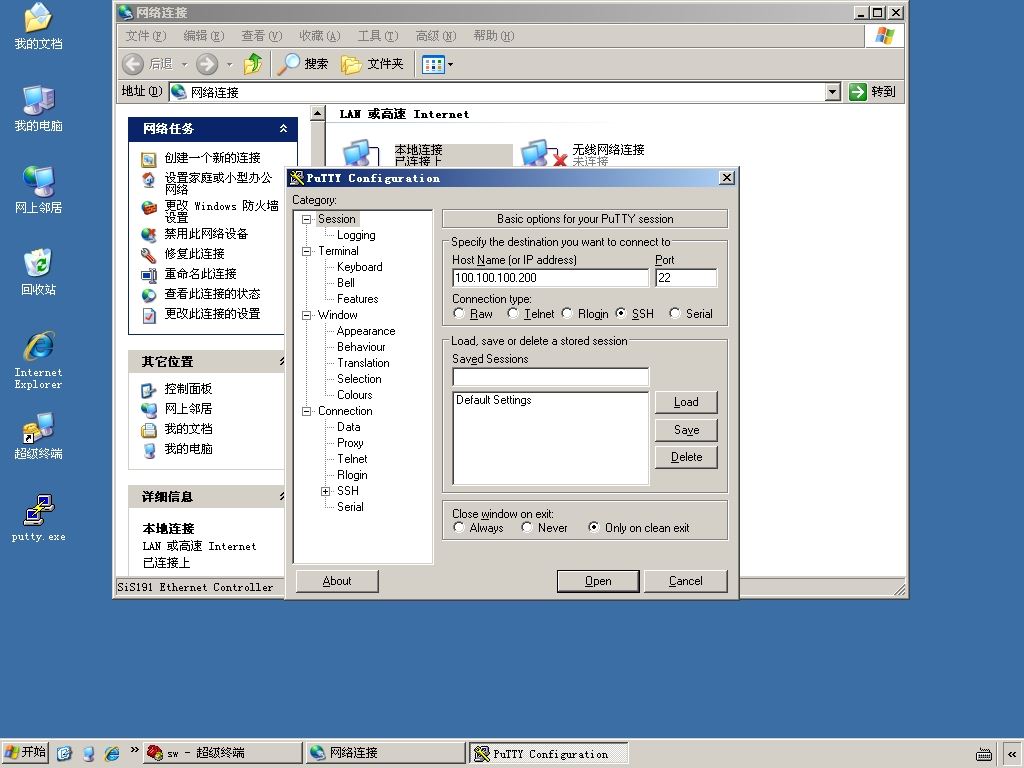Click the 禁用此网络设备 task icon
This screenshot has width=1024, height=768.
tap(149, 234)
